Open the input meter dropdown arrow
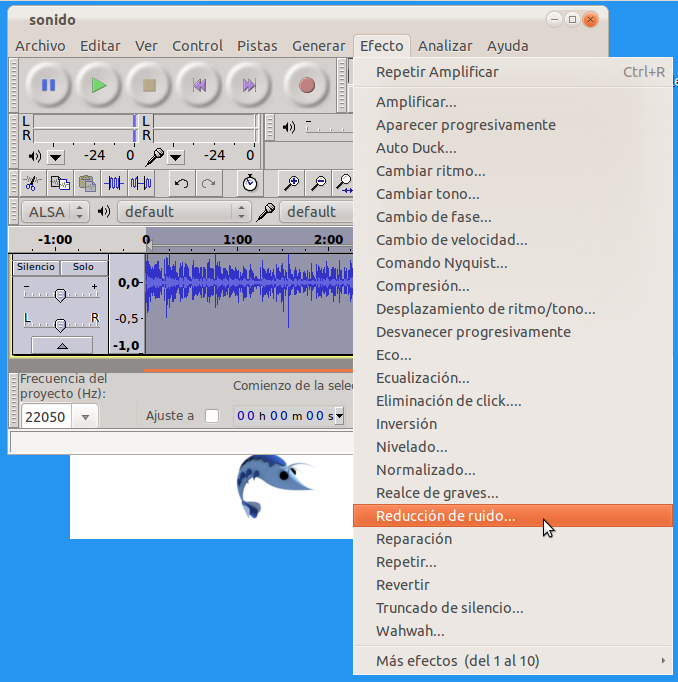This screenshot has height=682, width=678. click(176, 157)
